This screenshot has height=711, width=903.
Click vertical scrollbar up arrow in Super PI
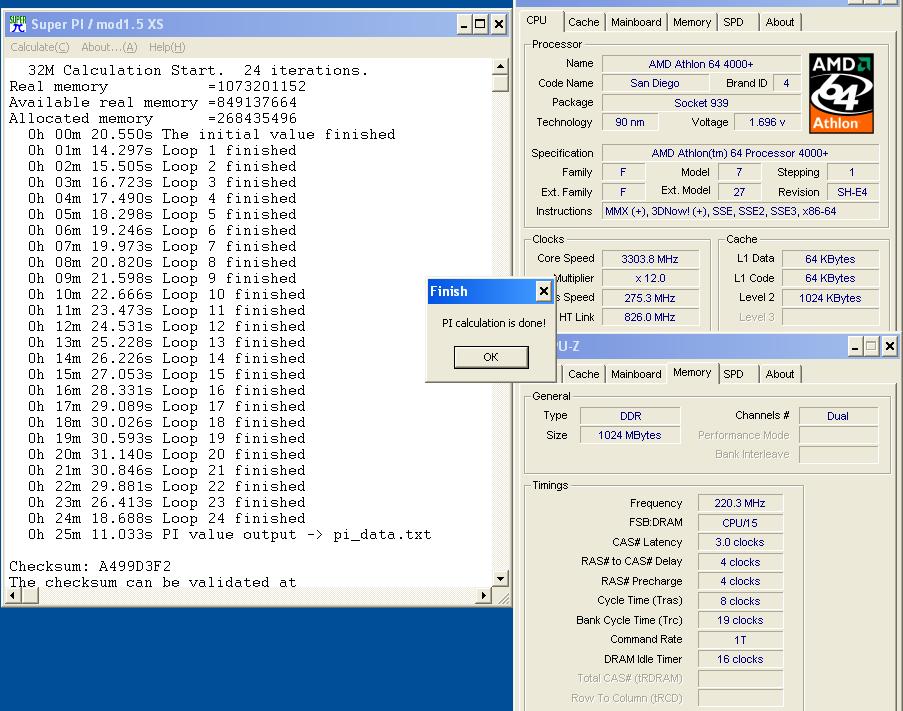coord(500,66)
